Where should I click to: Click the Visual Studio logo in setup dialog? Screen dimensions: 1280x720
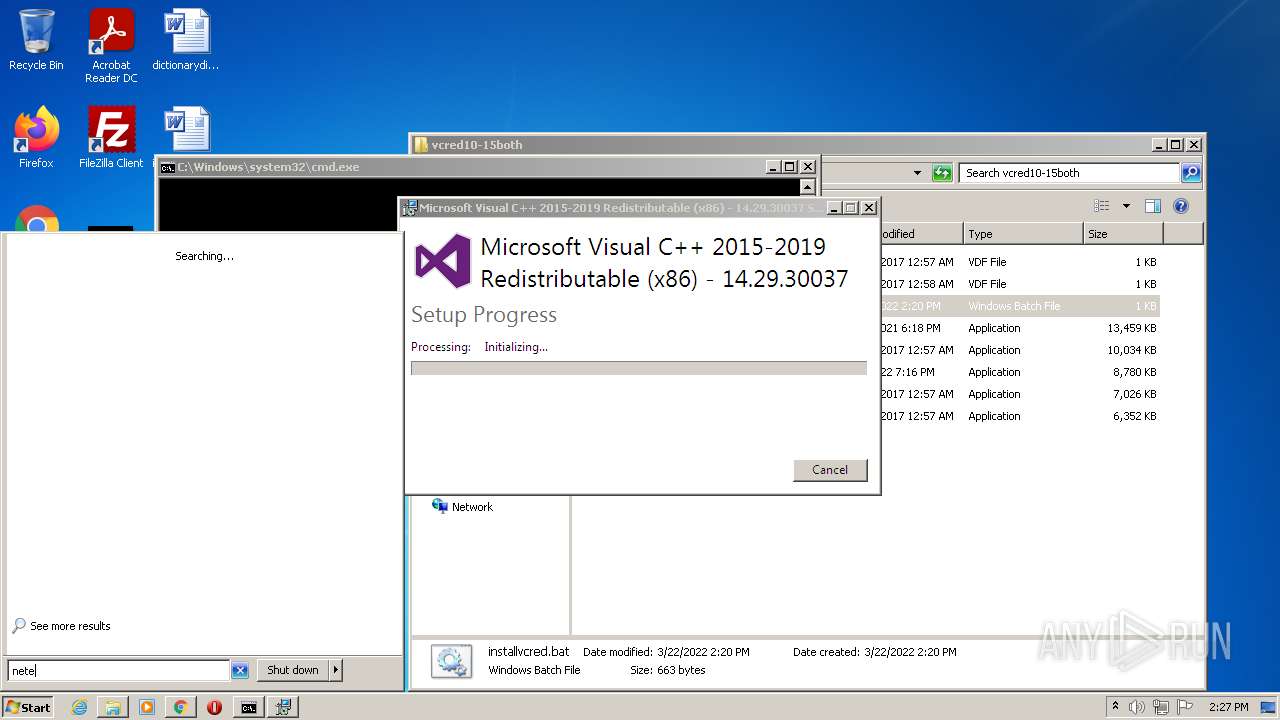coord(442,261)
